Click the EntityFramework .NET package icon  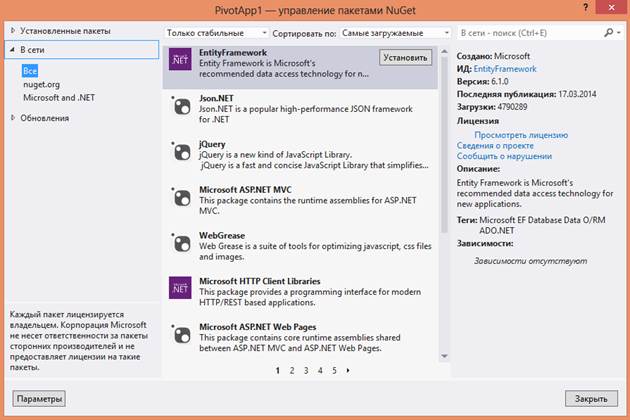point(180,59)
